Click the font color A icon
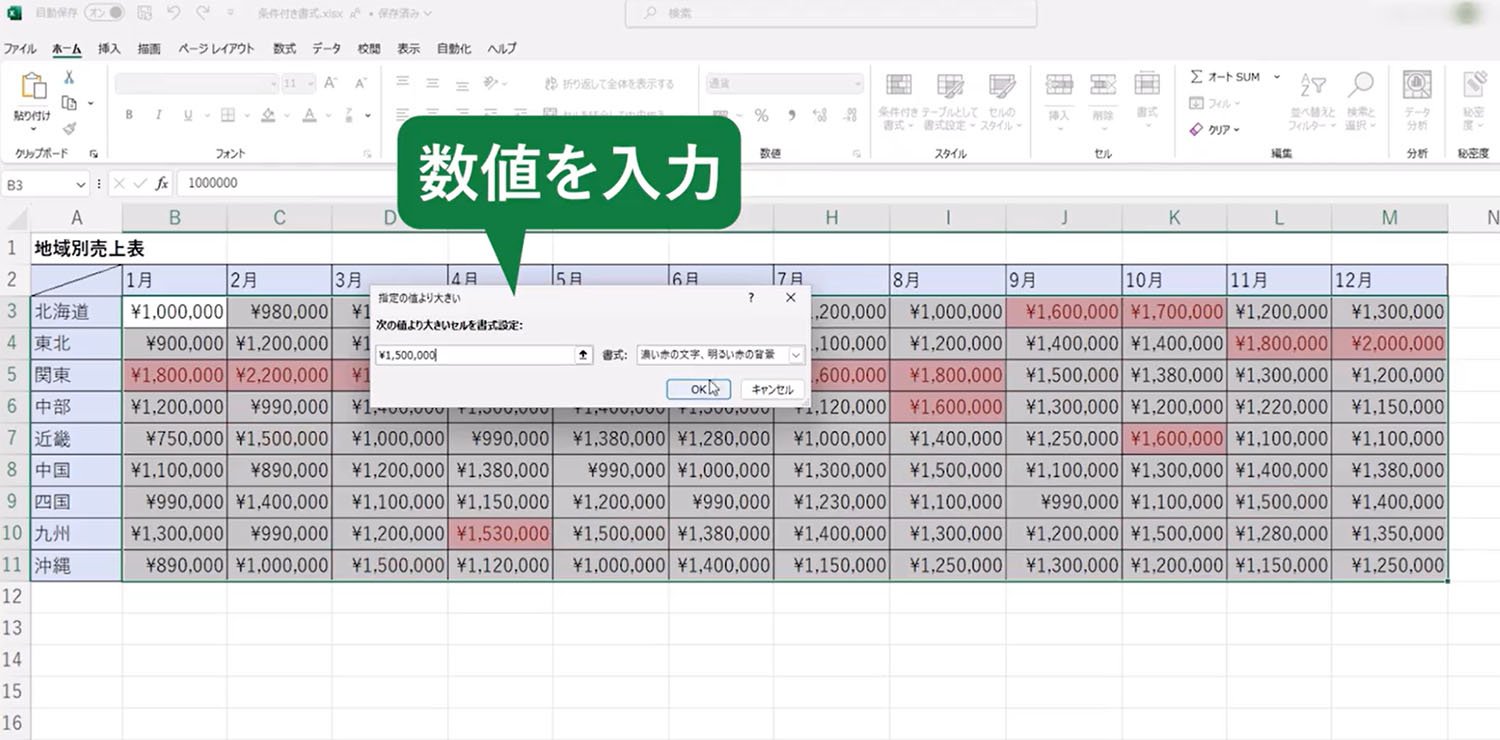The height and width of the screenshot is (740, 1500). 310,115
